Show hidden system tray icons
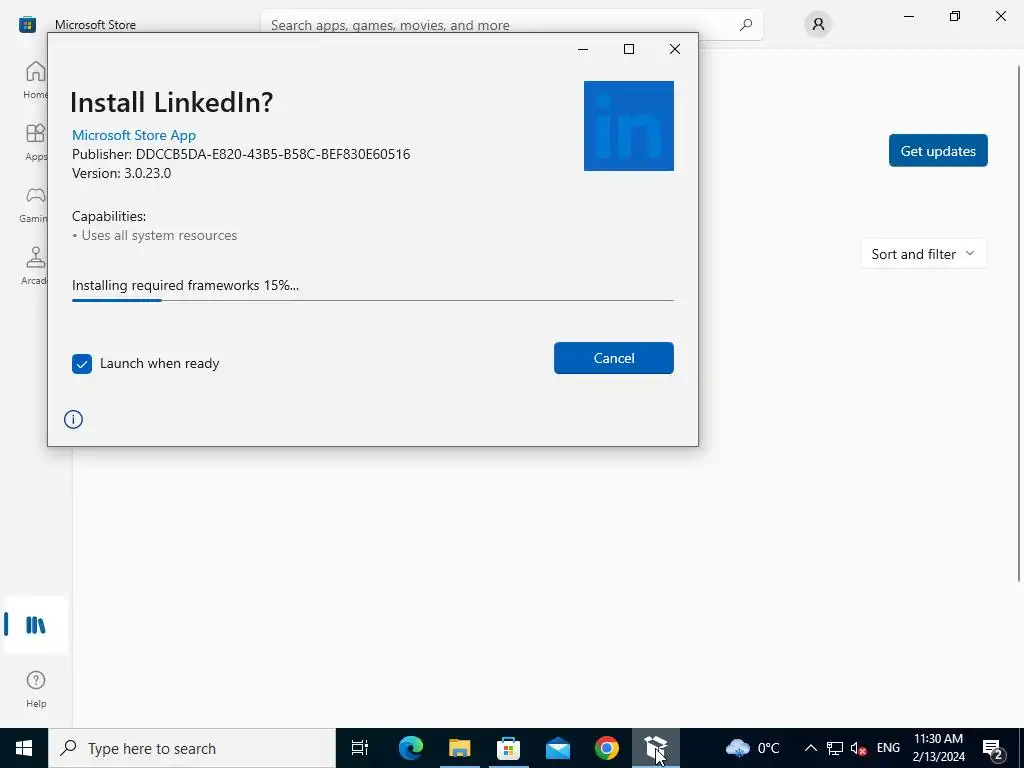The image size is (1024, 768). coord(810,748)
